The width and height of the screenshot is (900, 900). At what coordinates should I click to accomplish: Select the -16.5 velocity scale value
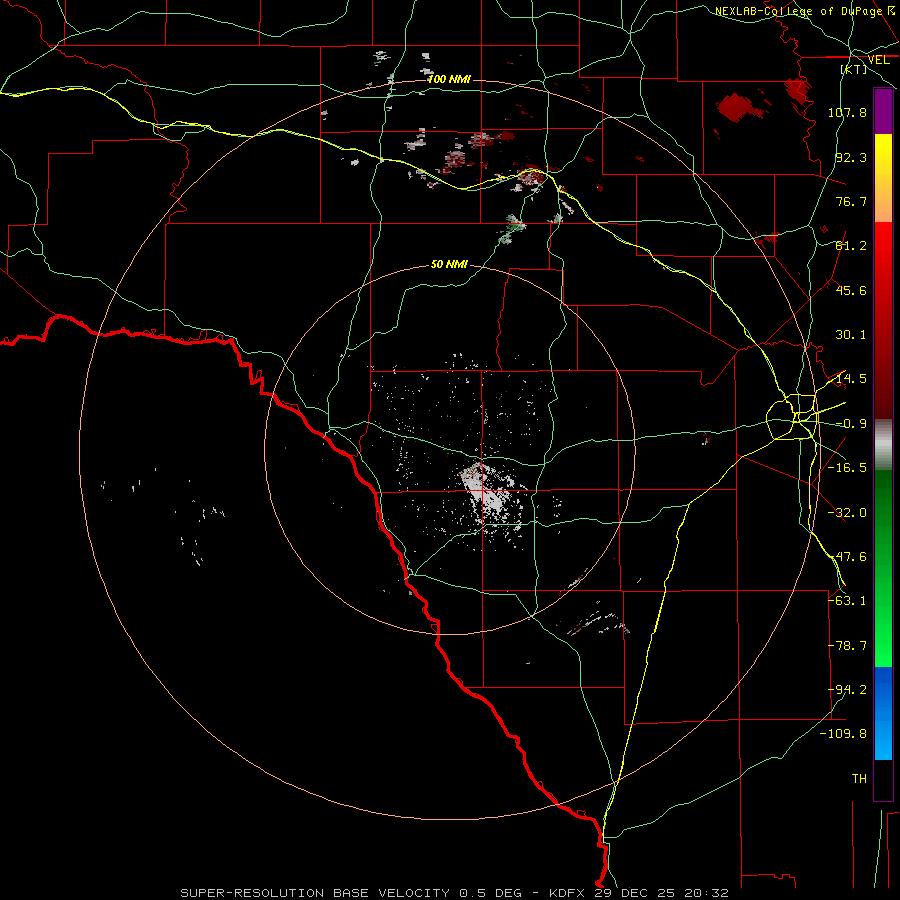(x=847, y=468)
